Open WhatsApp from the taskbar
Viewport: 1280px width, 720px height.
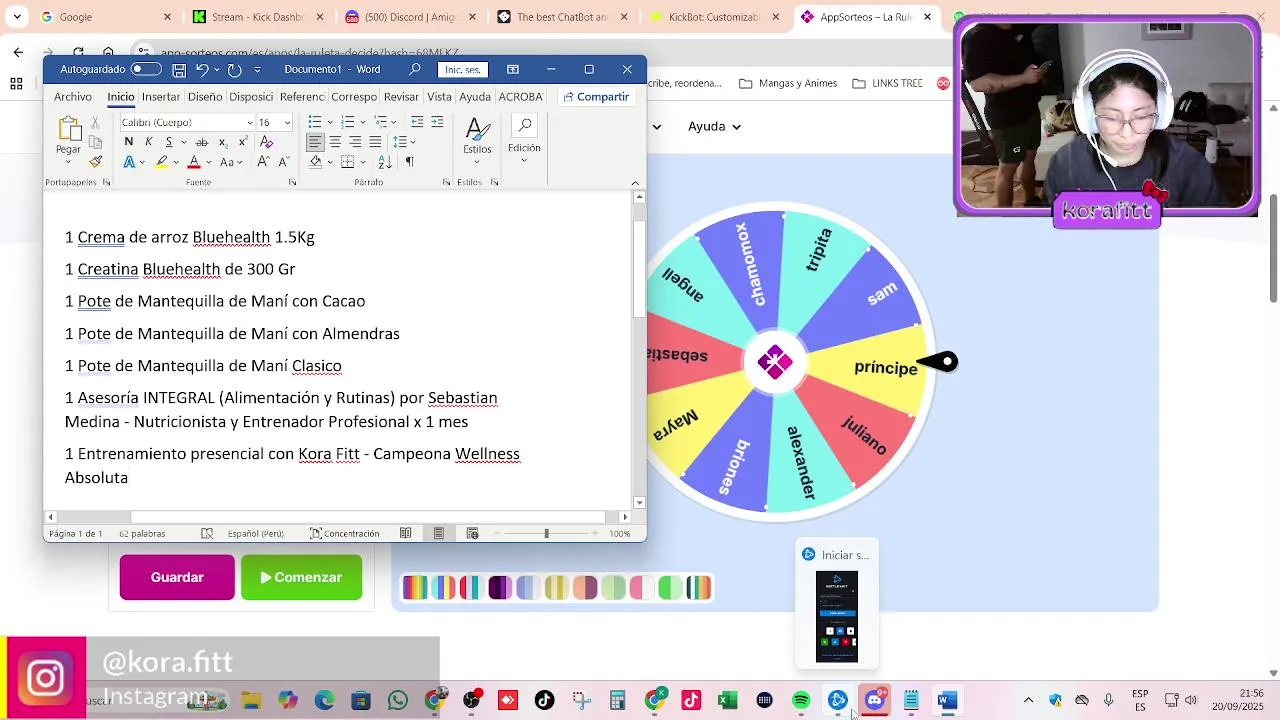point(398,700)
